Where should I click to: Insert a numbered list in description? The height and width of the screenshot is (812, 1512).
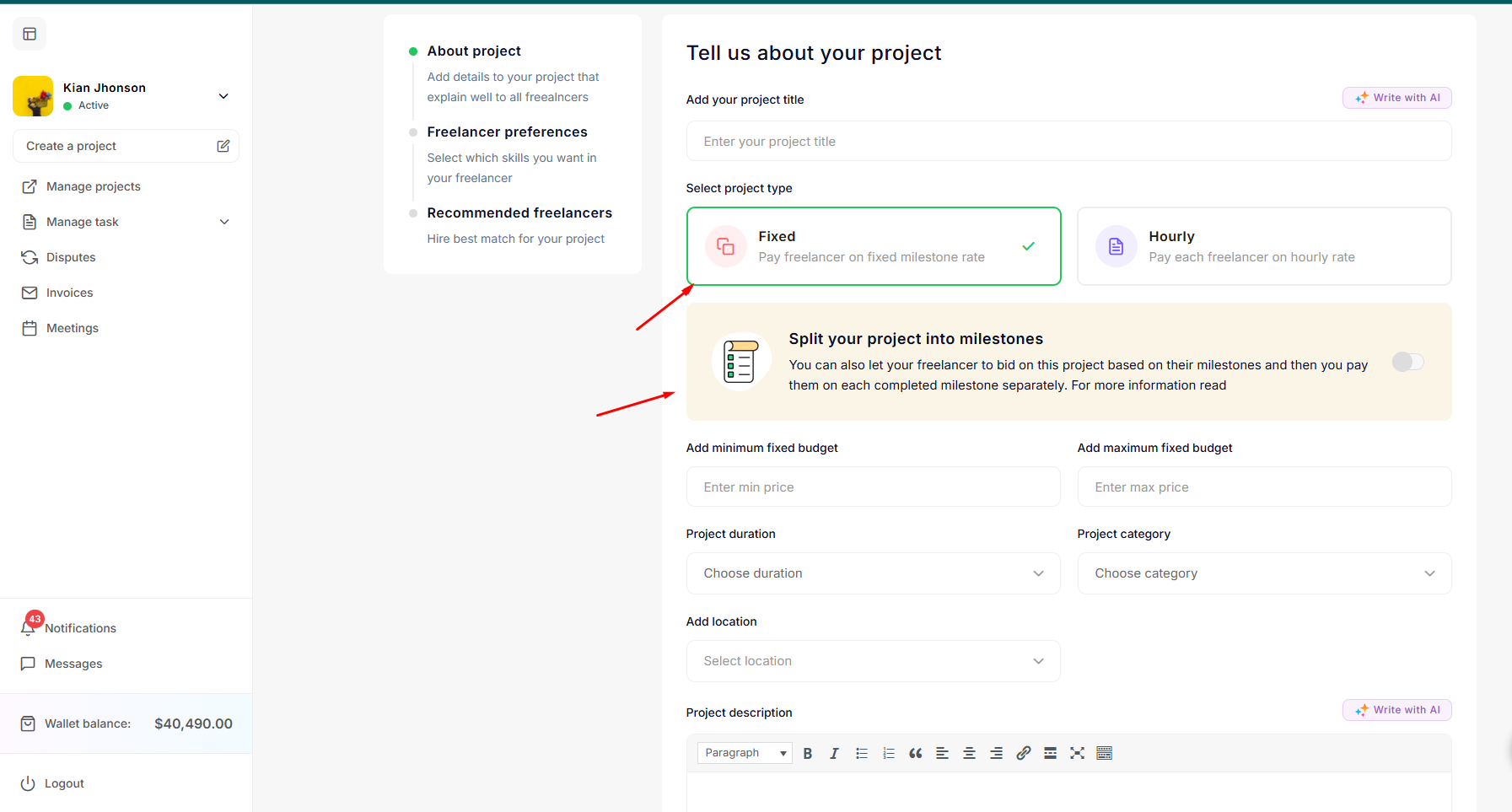[x=888, y=754]
